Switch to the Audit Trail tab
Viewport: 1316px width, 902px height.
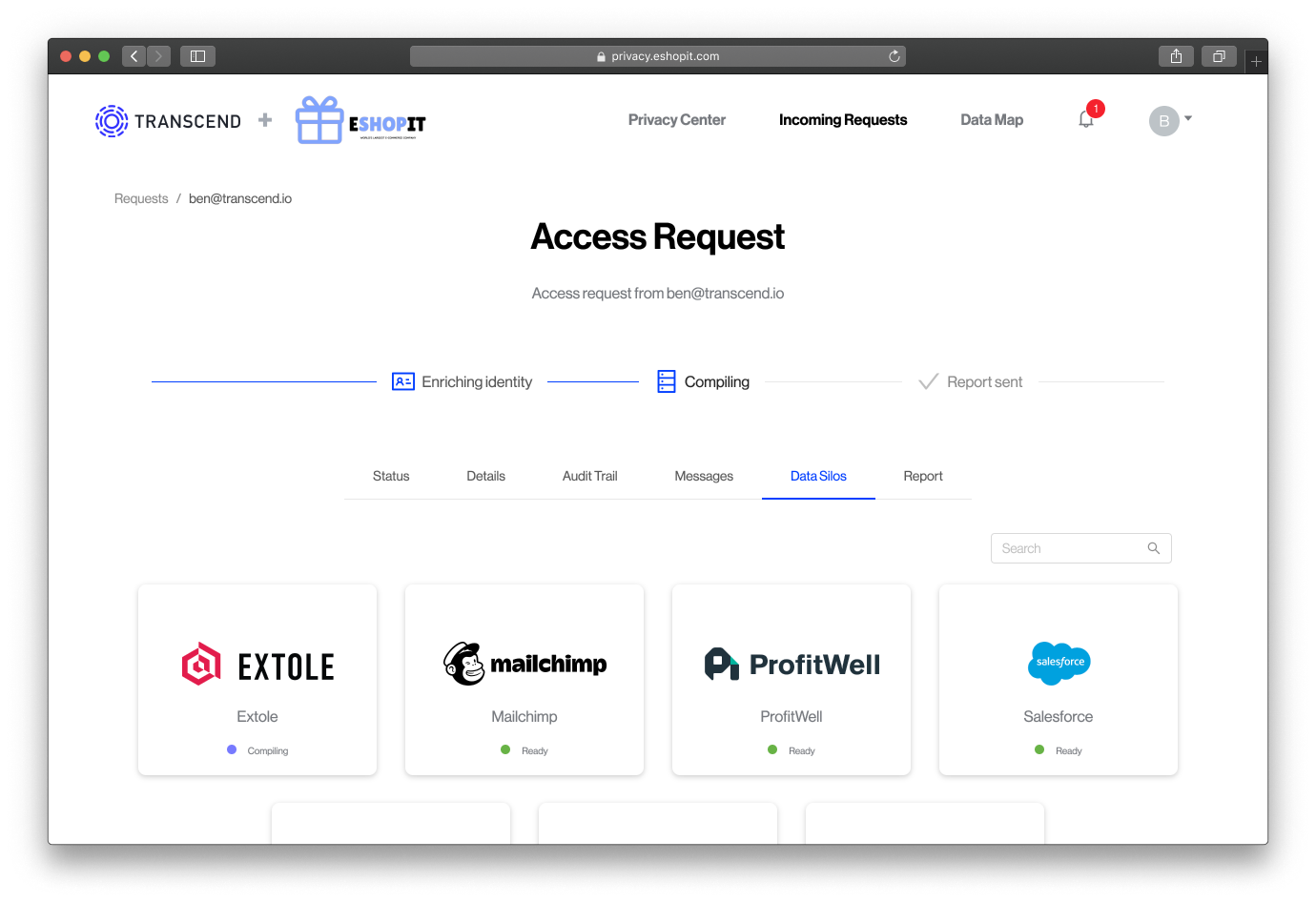pos(590,476)
